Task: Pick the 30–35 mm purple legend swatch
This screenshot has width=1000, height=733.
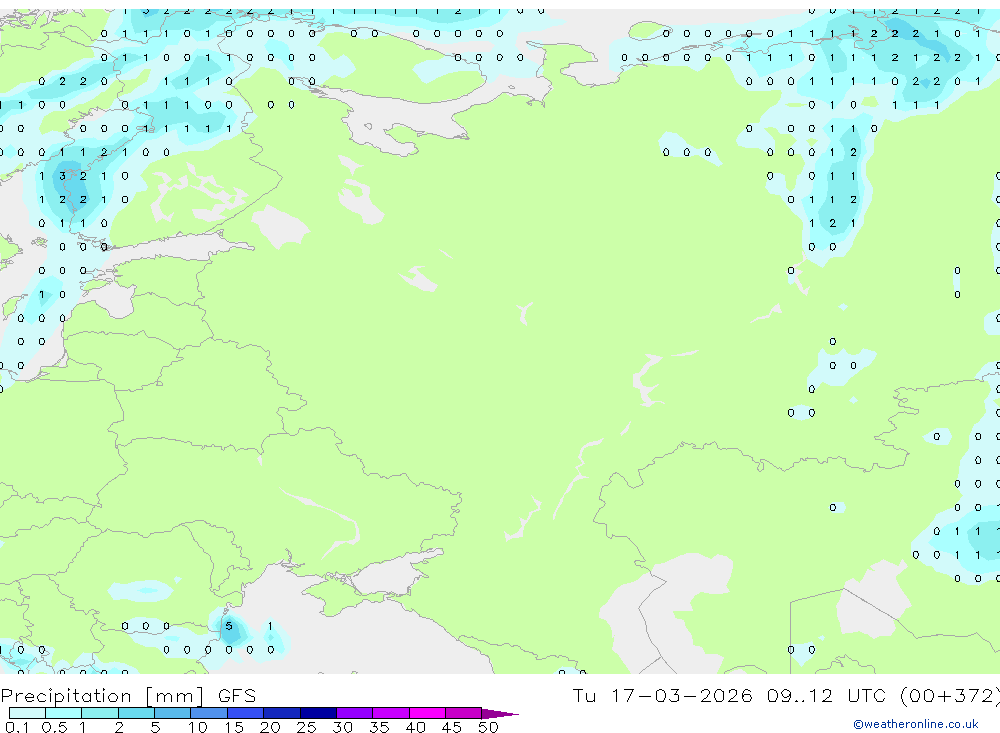Action: [355, 713]
